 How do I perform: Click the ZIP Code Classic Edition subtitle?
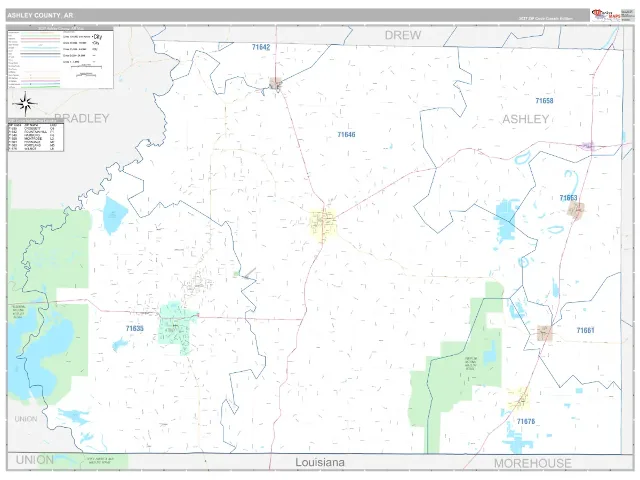pos(545,19)
